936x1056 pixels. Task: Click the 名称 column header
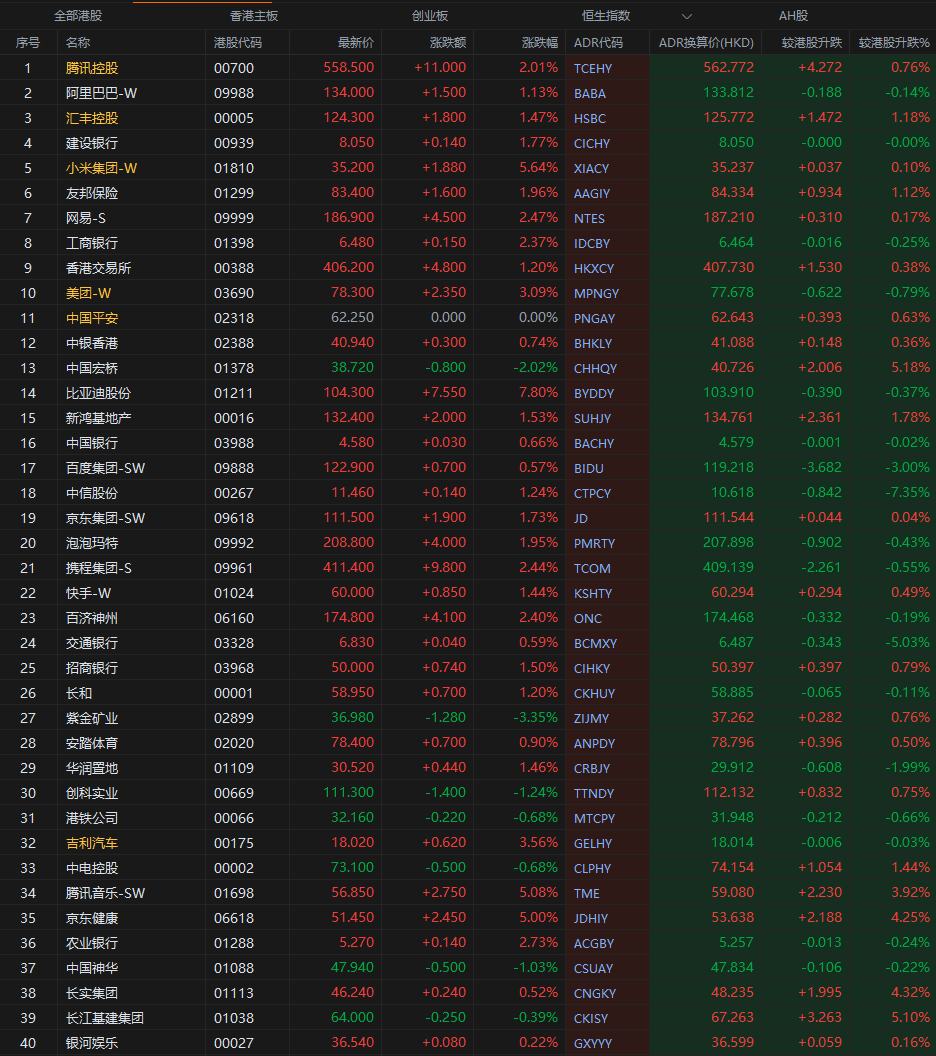coord(78,42)
